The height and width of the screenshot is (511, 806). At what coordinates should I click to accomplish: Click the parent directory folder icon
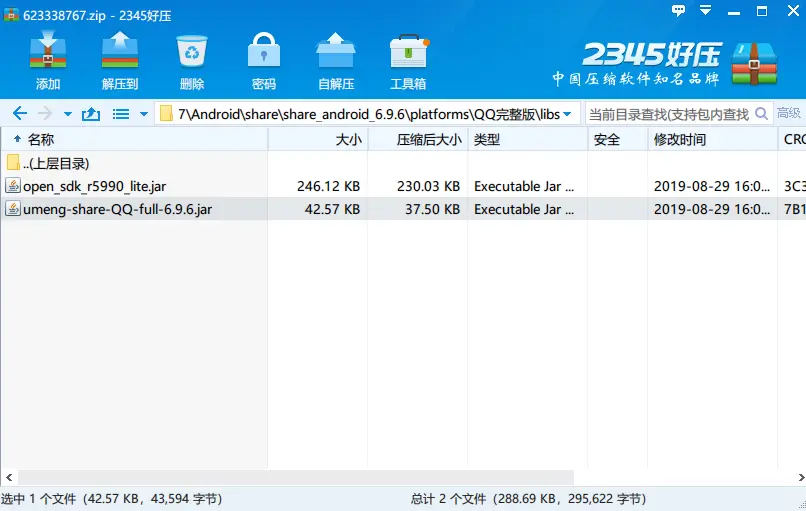click(13, 162)
